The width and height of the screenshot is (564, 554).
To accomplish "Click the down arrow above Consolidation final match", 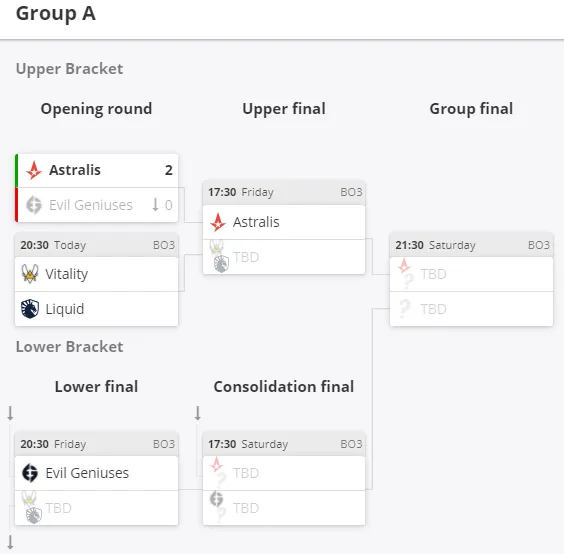I will tap(198, 413).
